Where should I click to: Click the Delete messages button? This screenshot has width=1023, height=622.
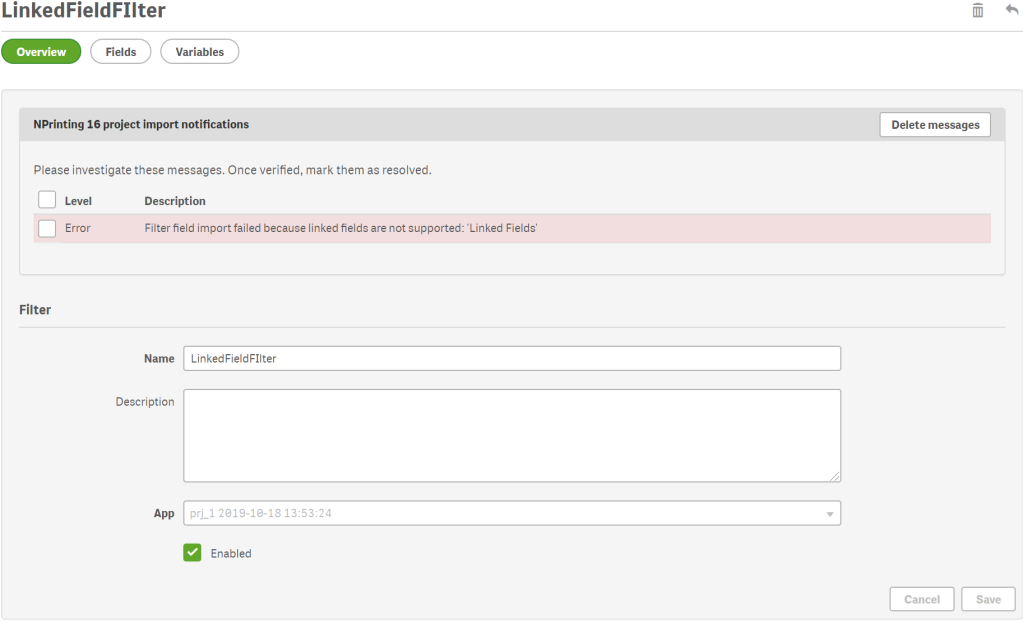pos(935,125)
